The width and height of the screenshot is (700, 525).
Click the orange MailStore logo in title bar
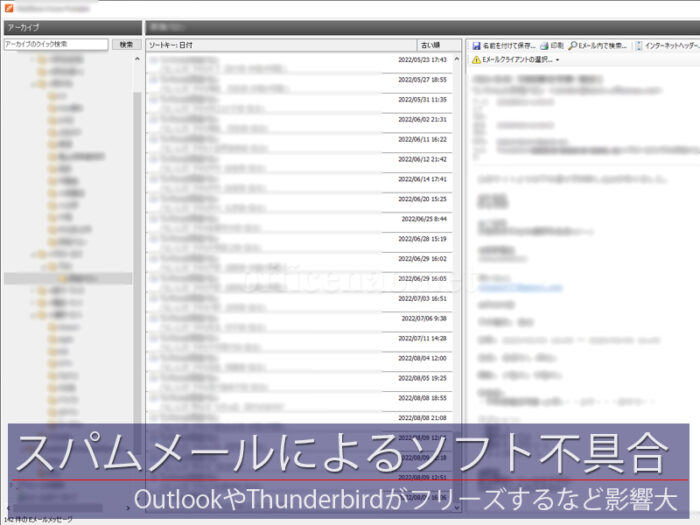[8, 8]
